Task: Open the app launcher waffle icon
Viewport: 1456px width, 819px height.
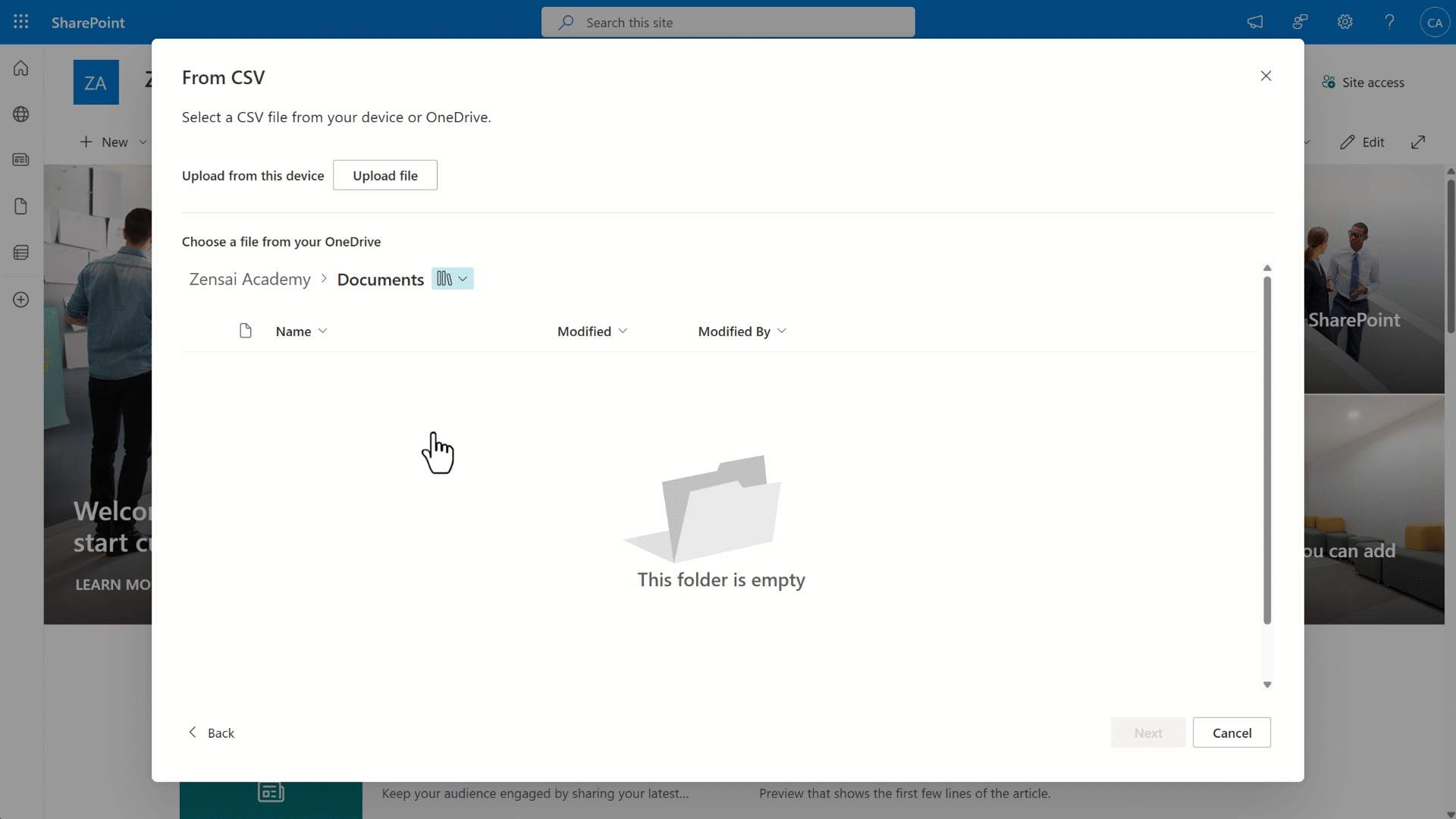Action: [21, 22]
